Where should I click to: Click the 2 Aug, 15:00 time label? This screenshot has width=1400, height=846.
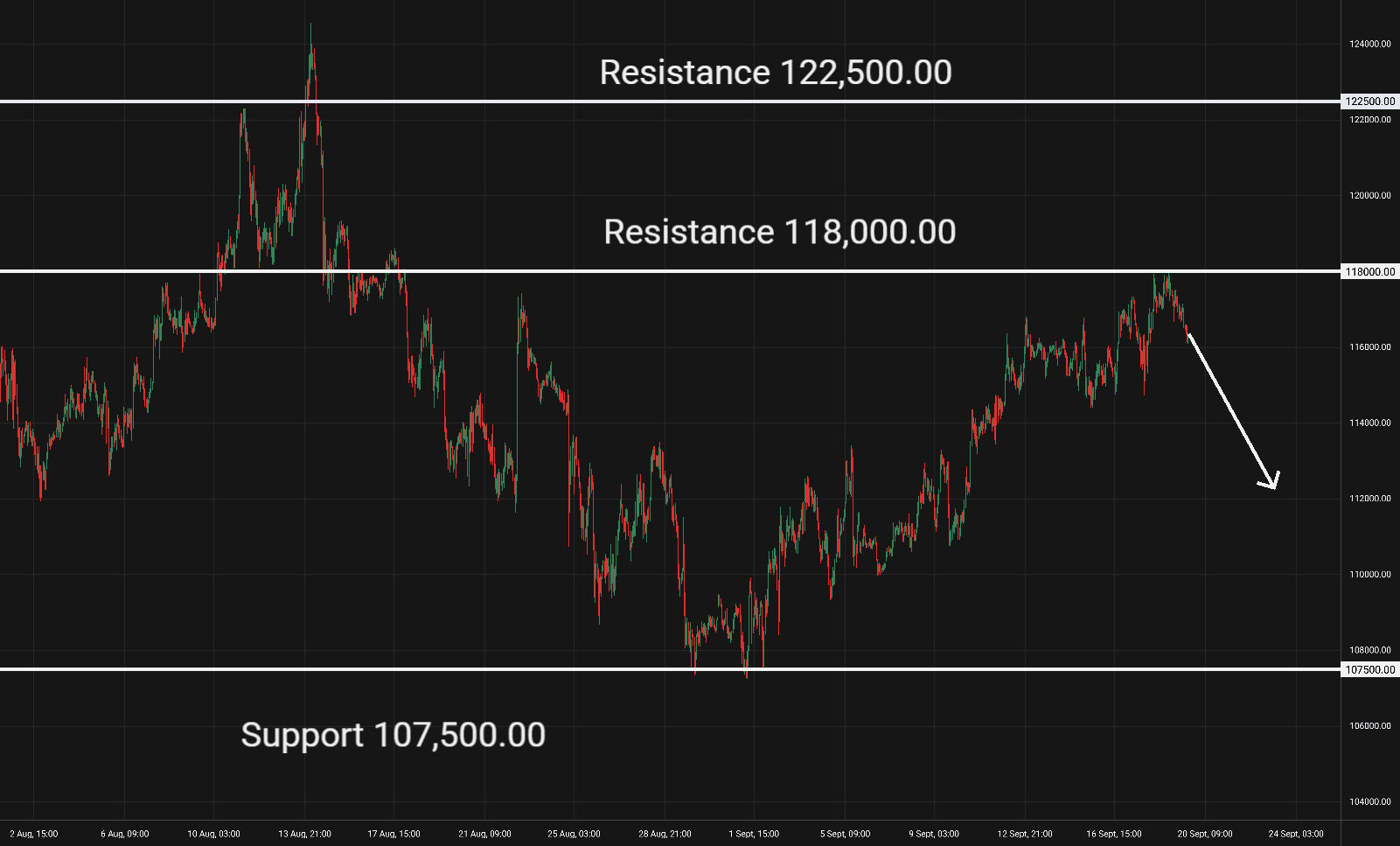[34, 834]
